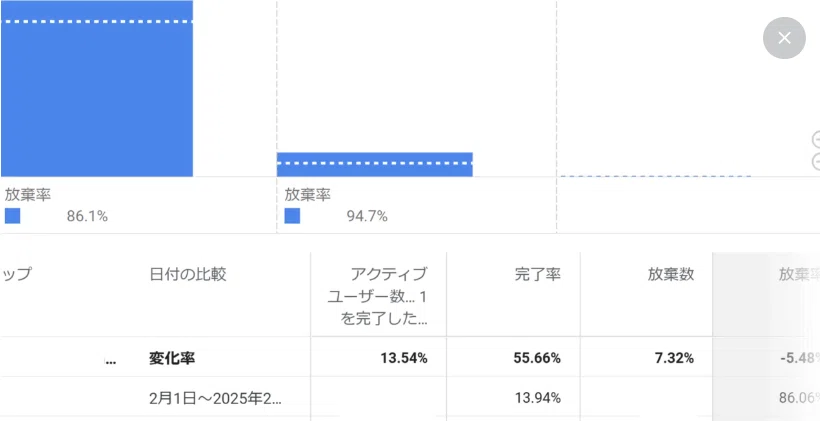Sort by 放棄数 column header
The image size is (820, 421).
[x=671, y=275]
